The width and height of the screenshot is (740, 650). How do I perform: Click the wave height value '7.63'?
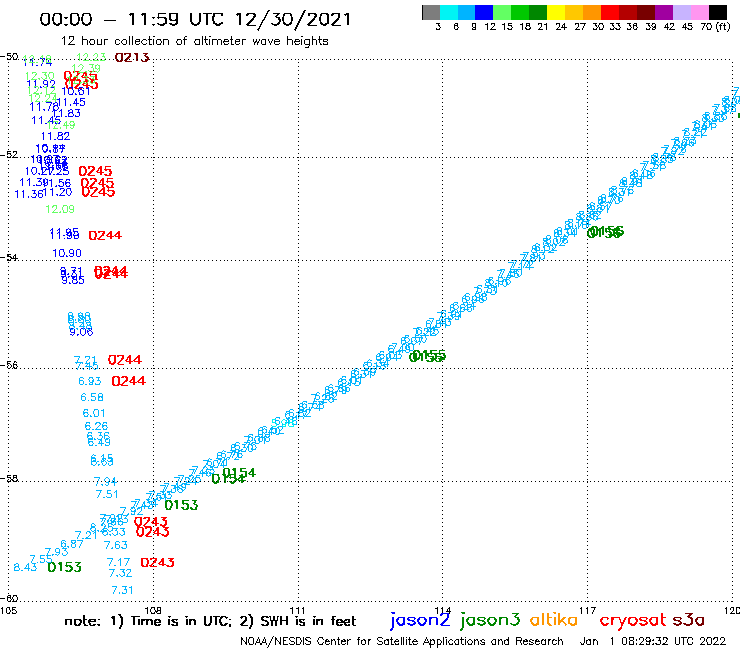point(116,545)
